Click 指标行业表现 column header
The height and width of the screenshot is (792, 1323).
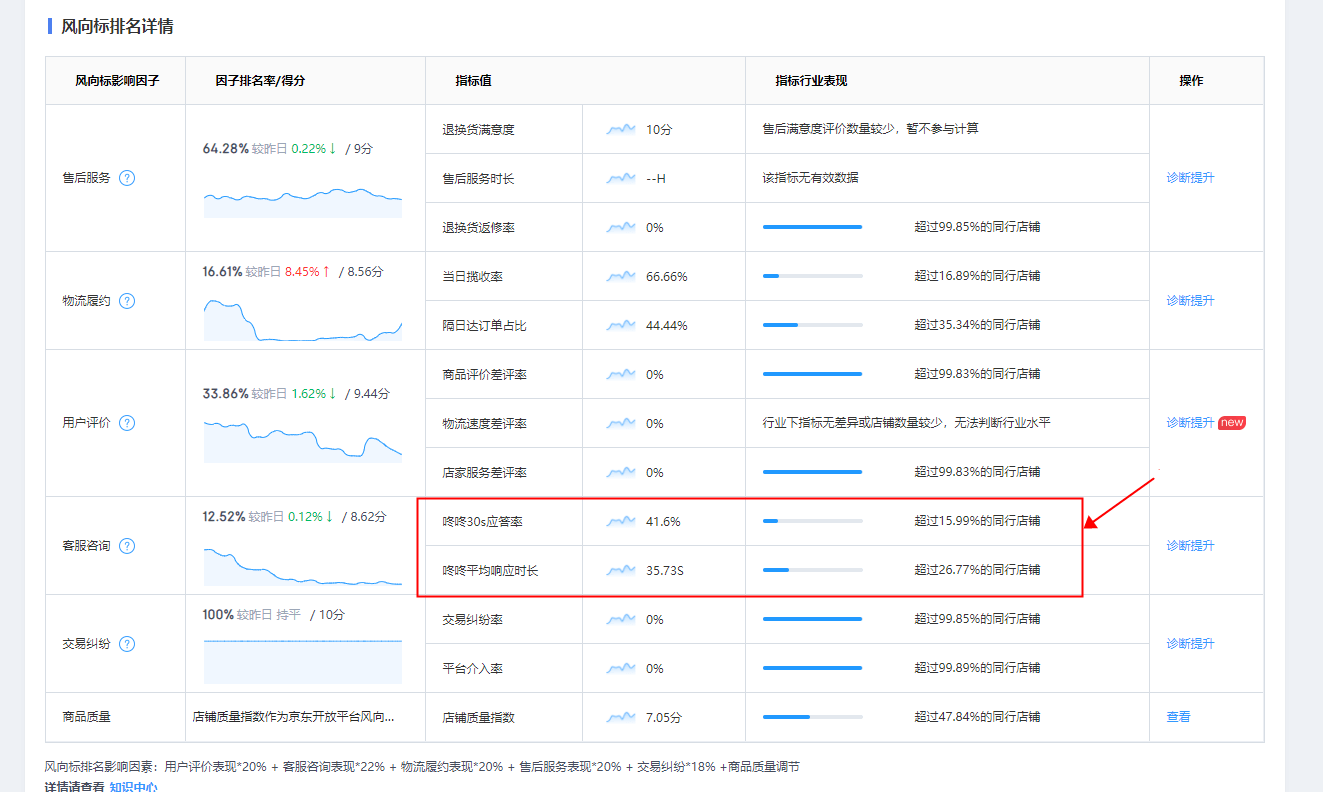tap(811, 81)
